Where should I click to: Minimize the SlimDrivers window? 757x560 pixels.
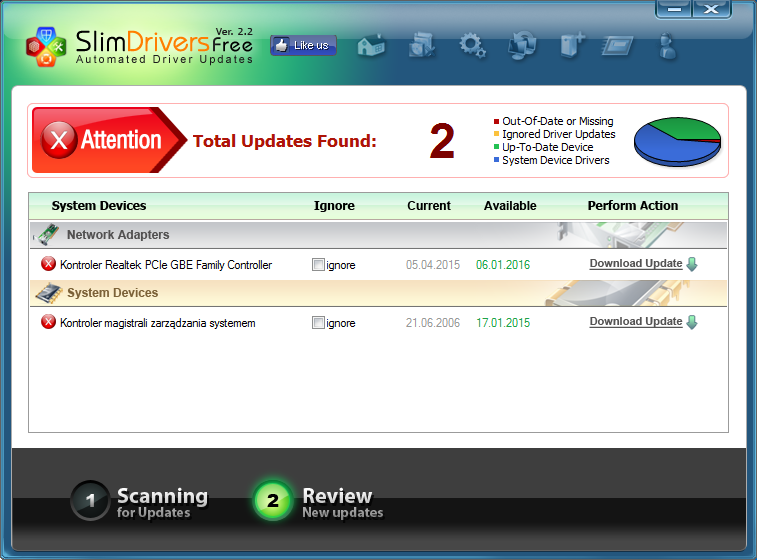[673, 9]
